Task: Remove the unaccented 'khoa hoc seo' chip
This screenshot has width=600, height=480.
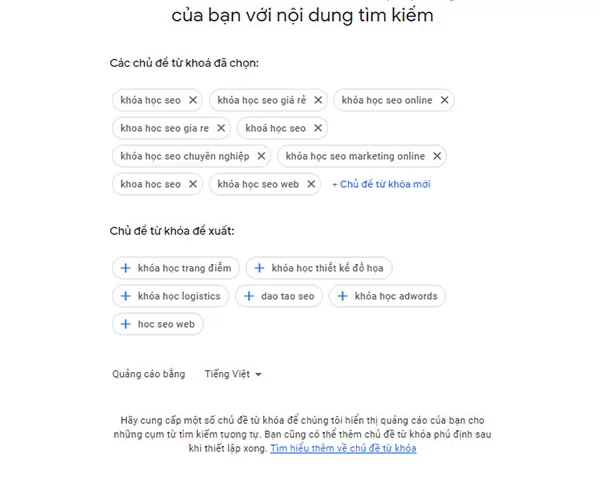Action: click(193, 184)
